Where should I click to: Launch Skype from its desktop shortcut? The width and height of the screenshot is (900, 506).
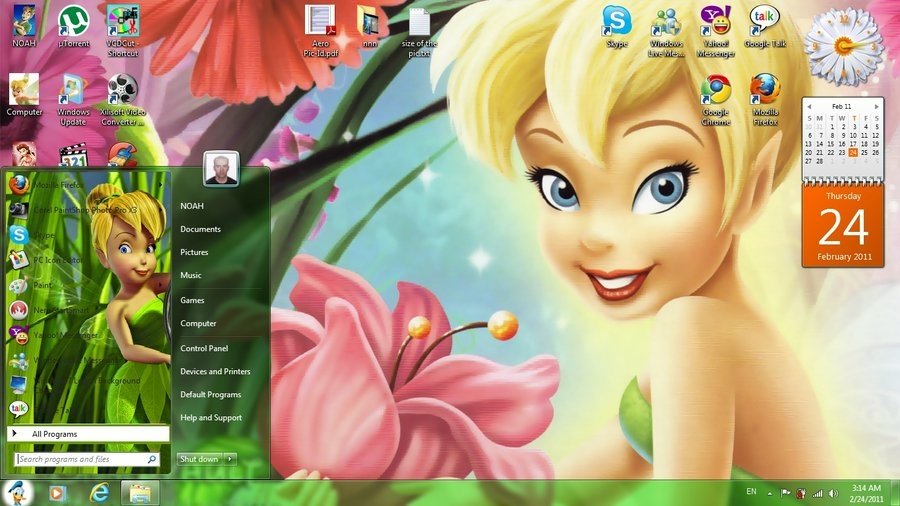click(x=617, y=26)
